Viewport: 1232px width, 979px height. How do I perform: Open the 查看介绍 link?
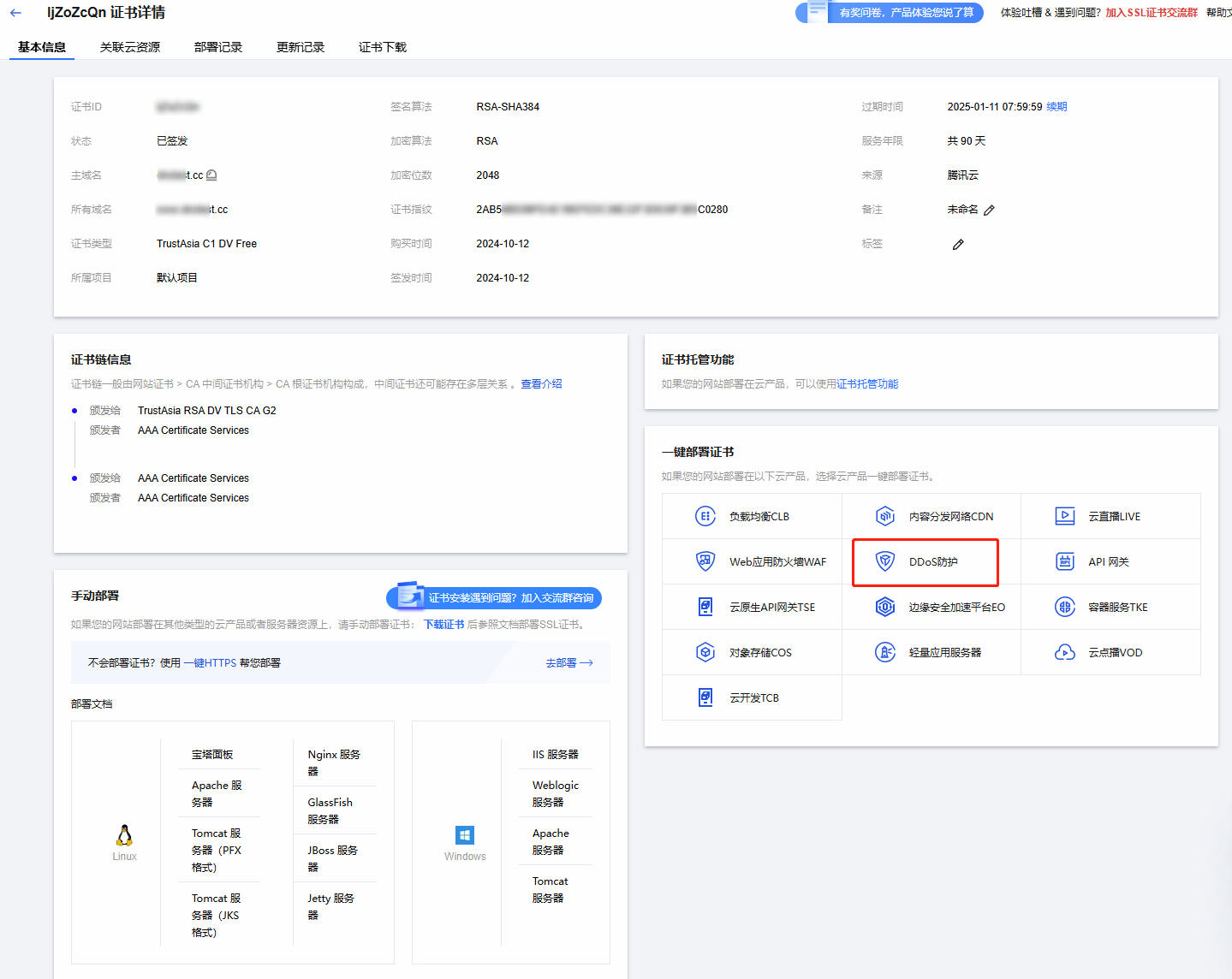click(x=541, y=384)
